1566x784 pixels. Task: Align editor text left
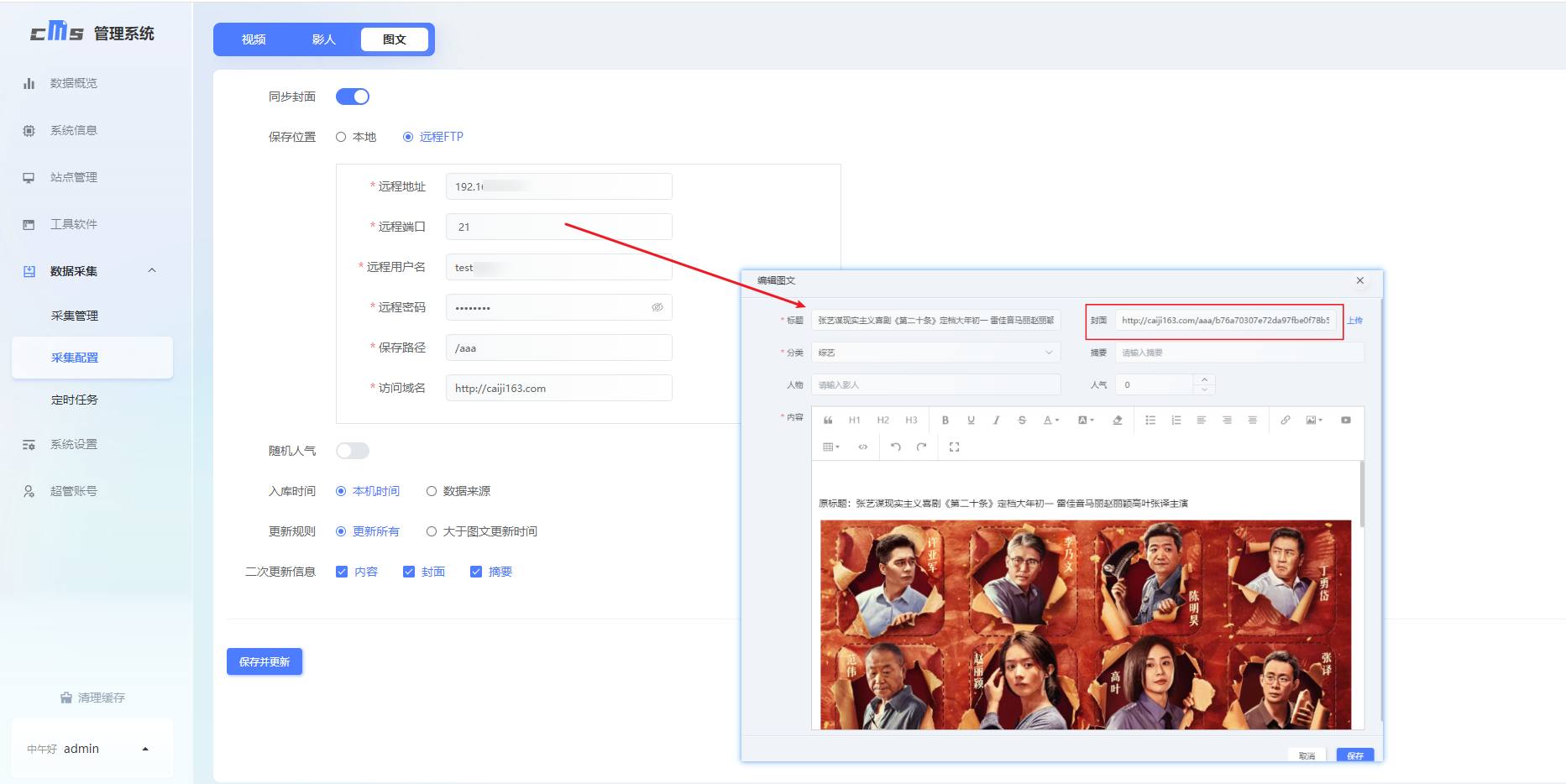1202,421
